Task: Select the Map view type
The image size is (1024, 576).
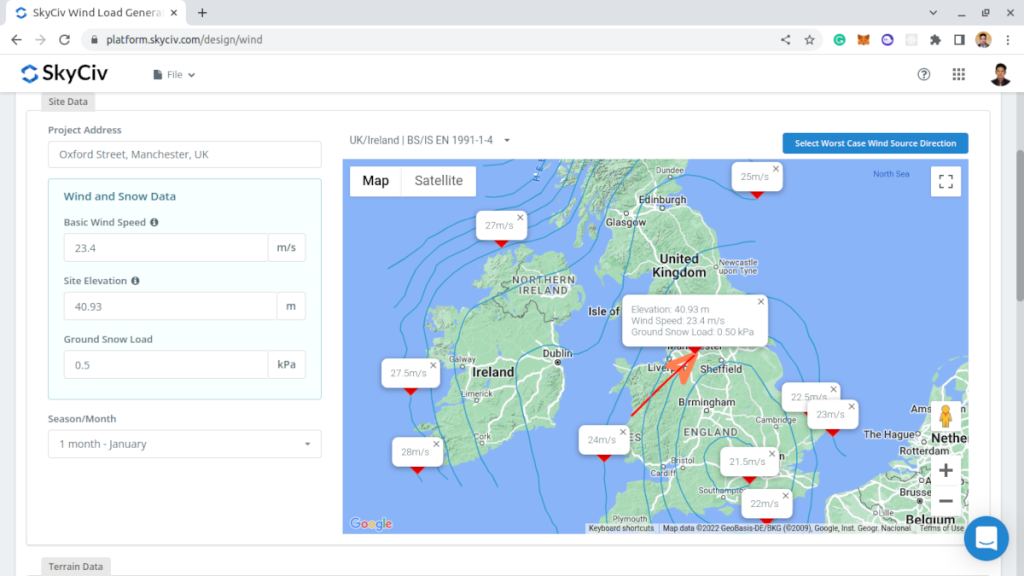Action: point(375,181)
